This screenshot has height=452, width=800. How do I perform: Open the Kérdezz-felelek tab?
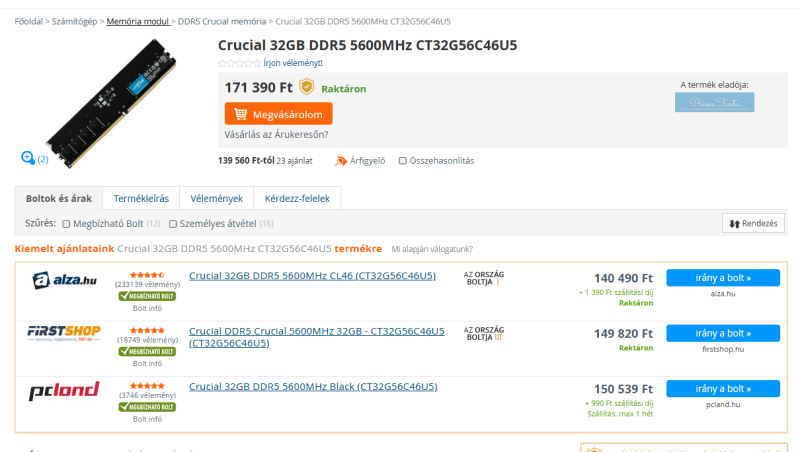coord(297,198)
